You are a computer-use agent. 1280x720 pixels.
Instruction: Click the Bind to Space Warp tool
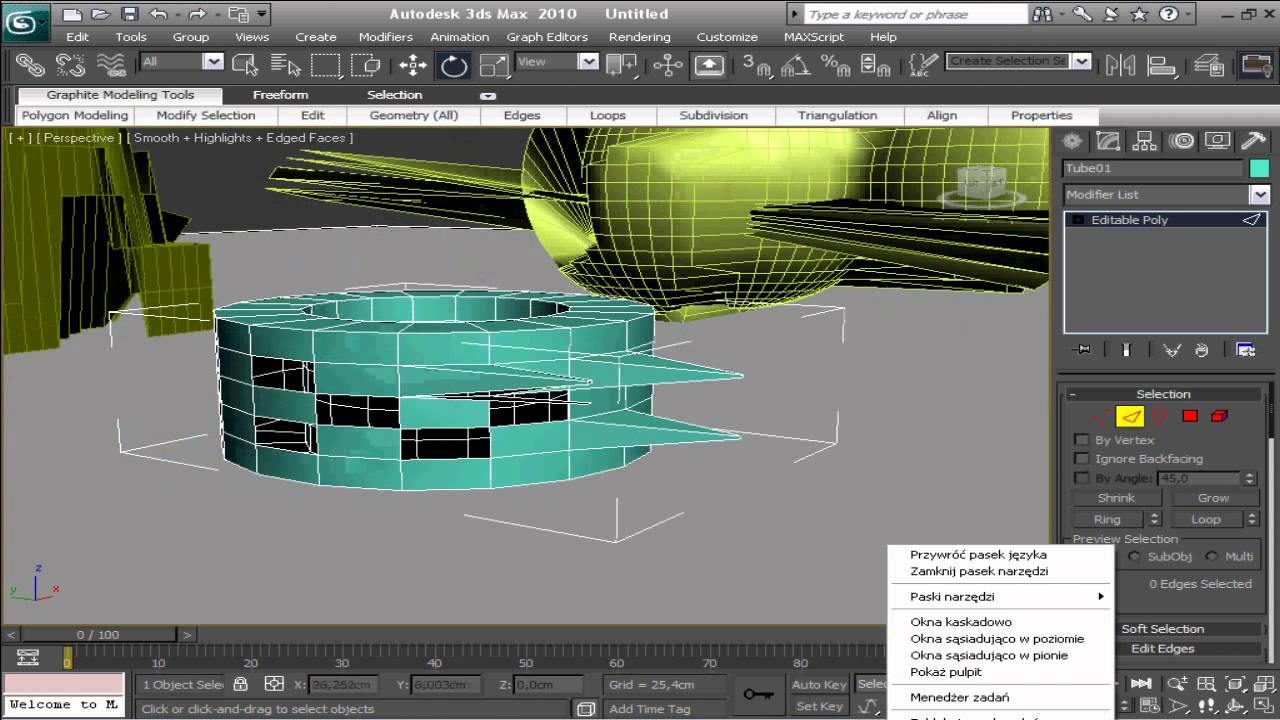click(x=111, y=66)
